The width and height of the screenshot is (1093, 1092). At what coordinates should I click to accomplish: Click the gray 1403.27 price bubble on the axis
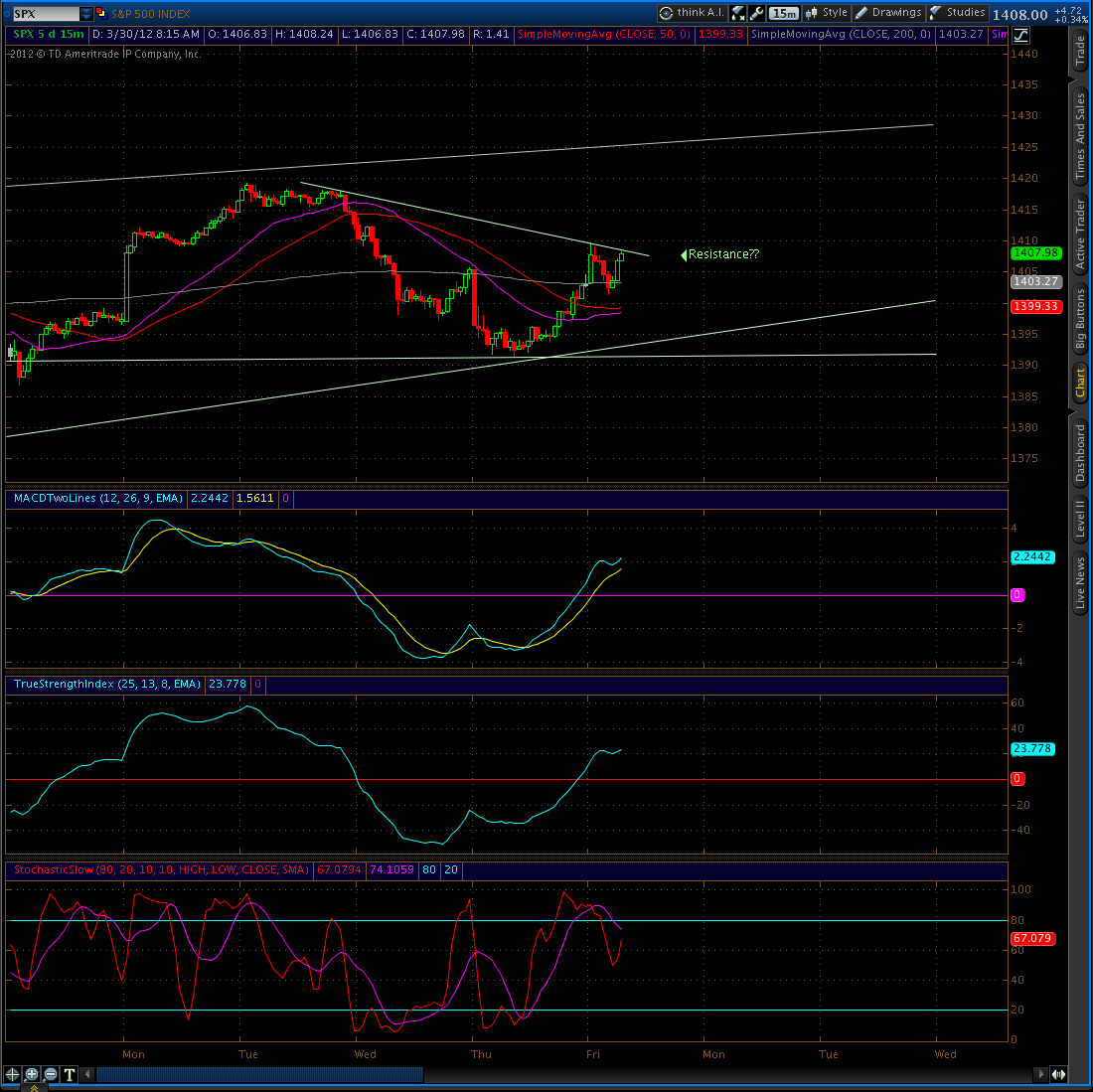pos(1035,281)
